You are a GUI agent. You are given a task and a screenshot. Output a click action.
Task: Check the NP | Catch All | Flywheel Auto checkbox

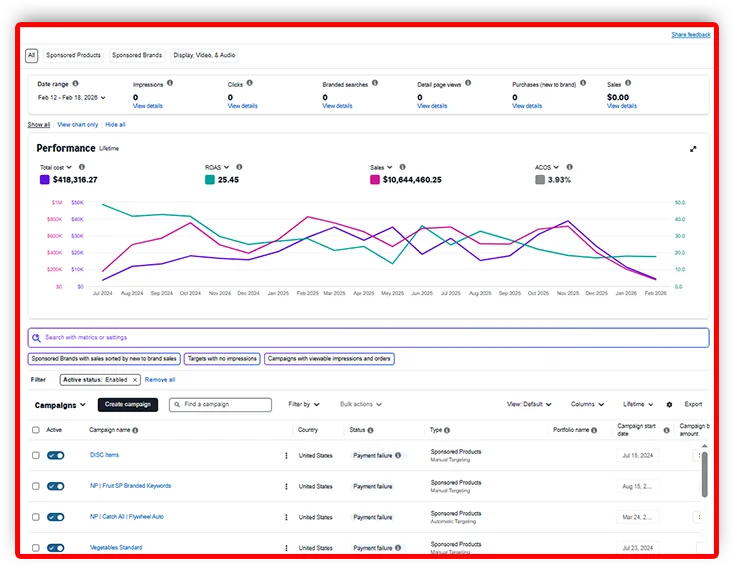36,517
